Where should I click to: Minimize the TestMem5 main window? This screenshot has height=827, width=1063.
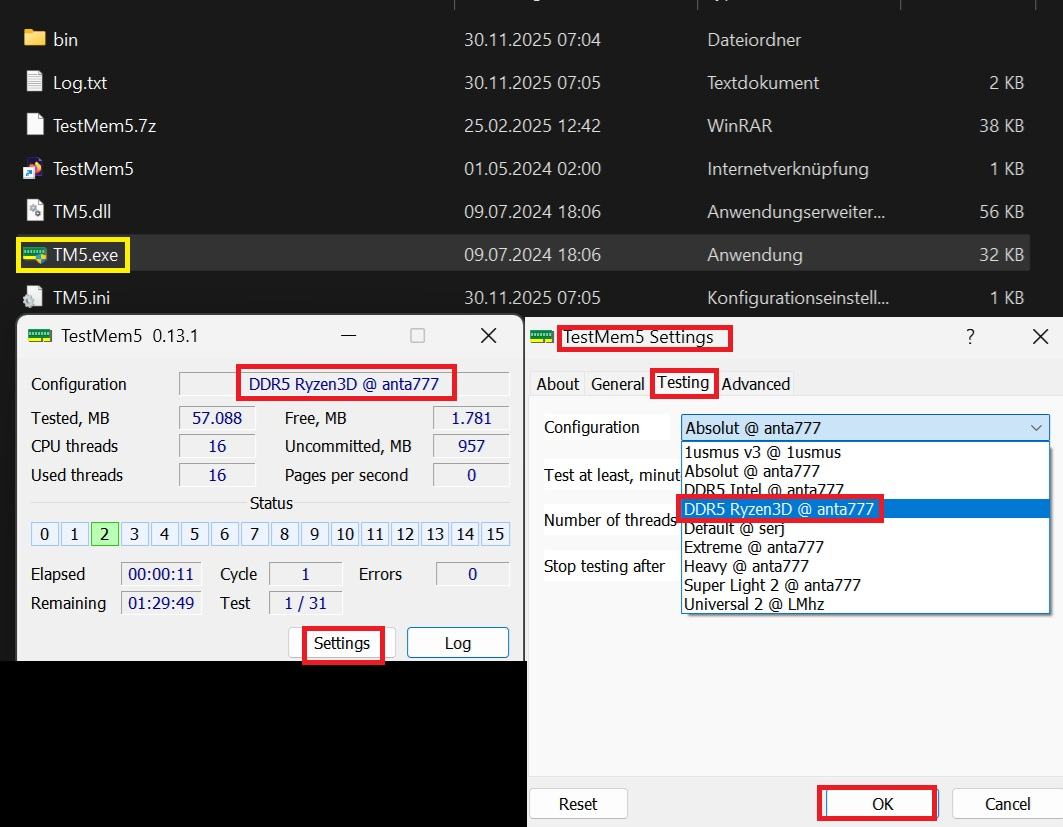tap(348, 336)
